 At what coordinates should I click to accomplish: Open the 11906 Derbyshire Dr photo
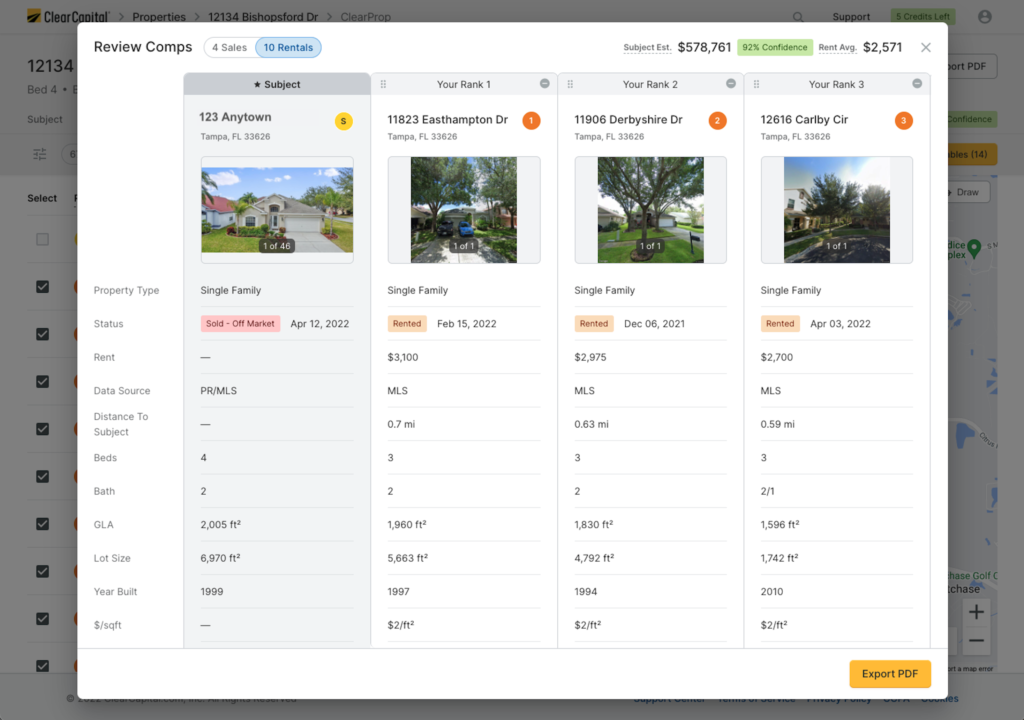[x=650, y=210]
